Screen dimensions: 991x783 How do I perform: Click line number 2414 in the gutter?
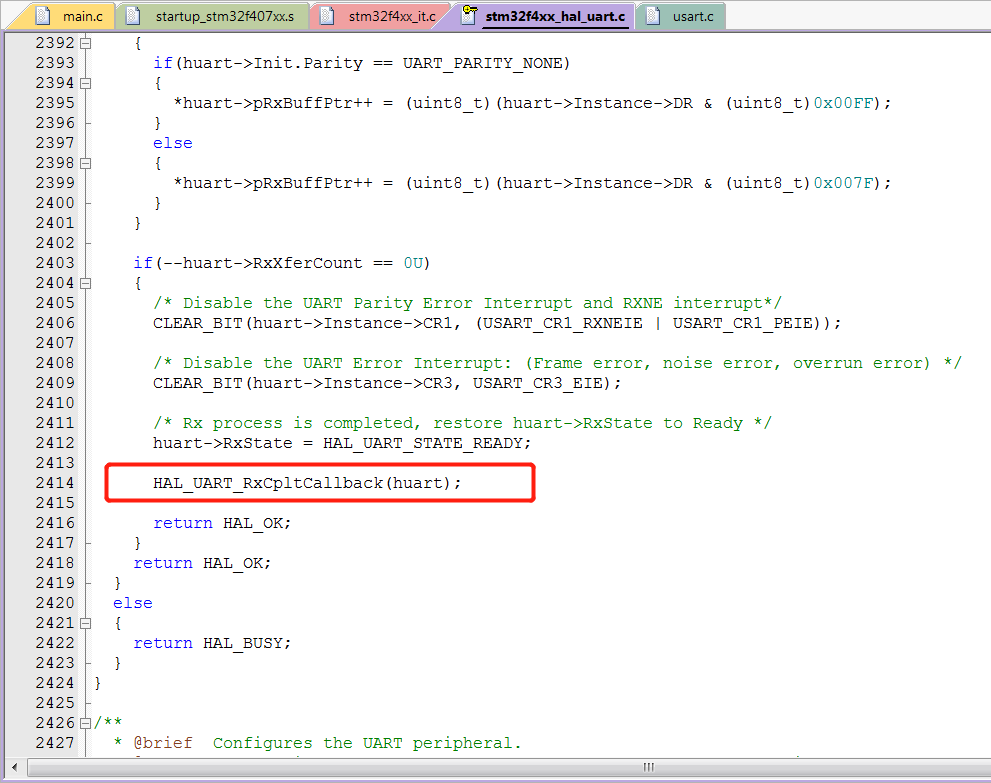(x=55, y=483)
